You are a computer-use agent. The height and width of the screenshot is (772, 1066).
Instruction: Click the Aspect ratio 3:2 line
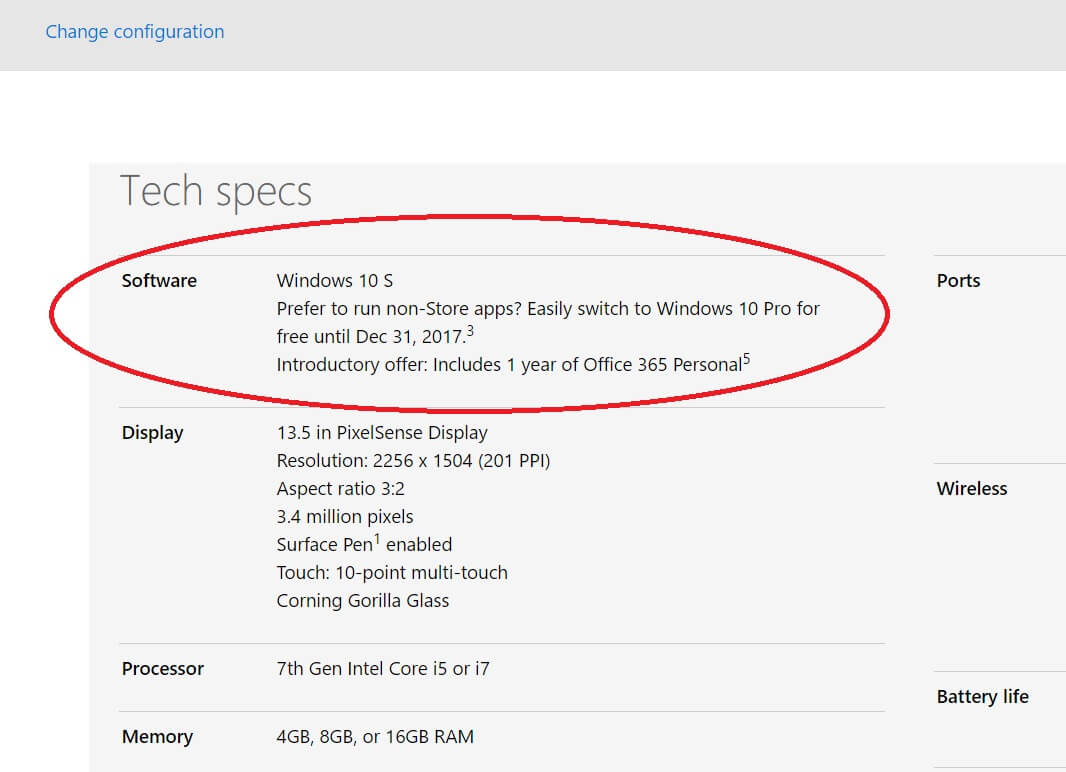coord(341,489)
